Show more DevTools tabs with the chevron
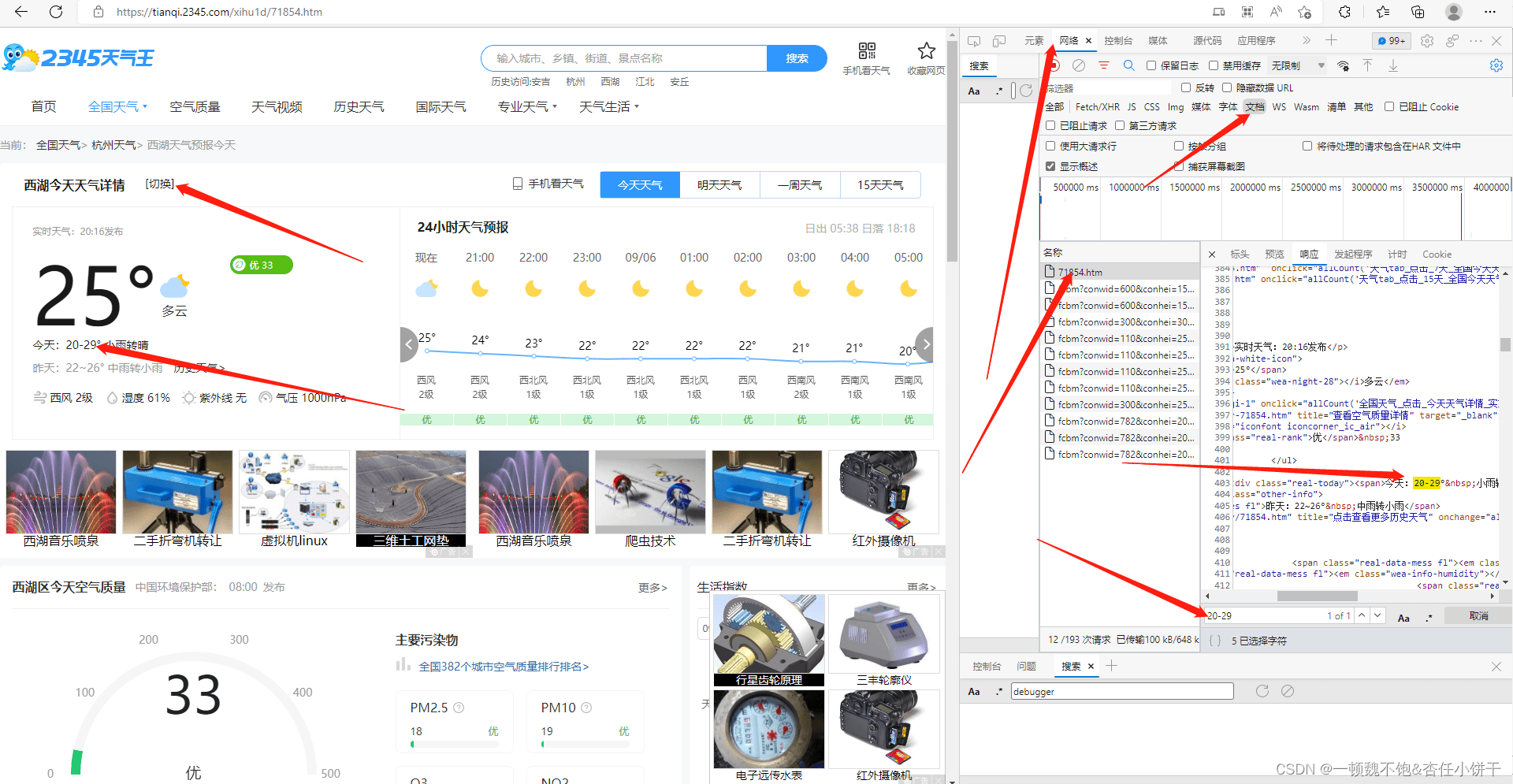 click(1306, 40)
